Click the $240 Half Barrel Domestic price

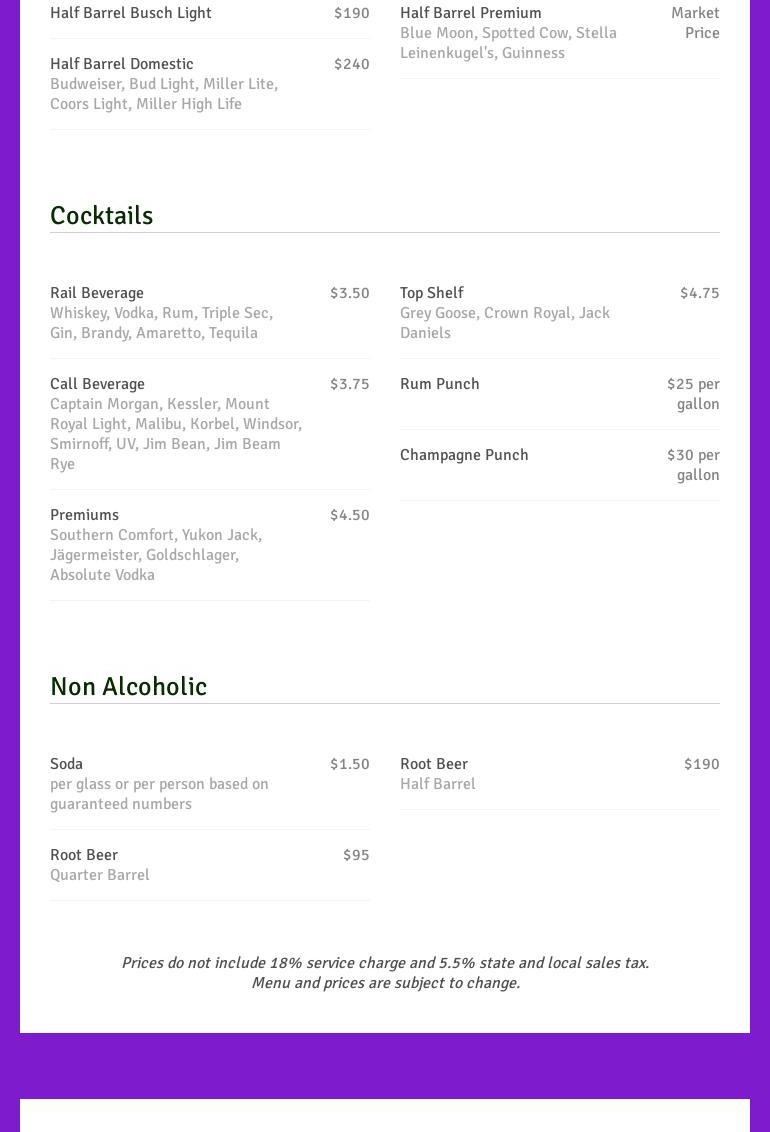click(x=351, y=64)
